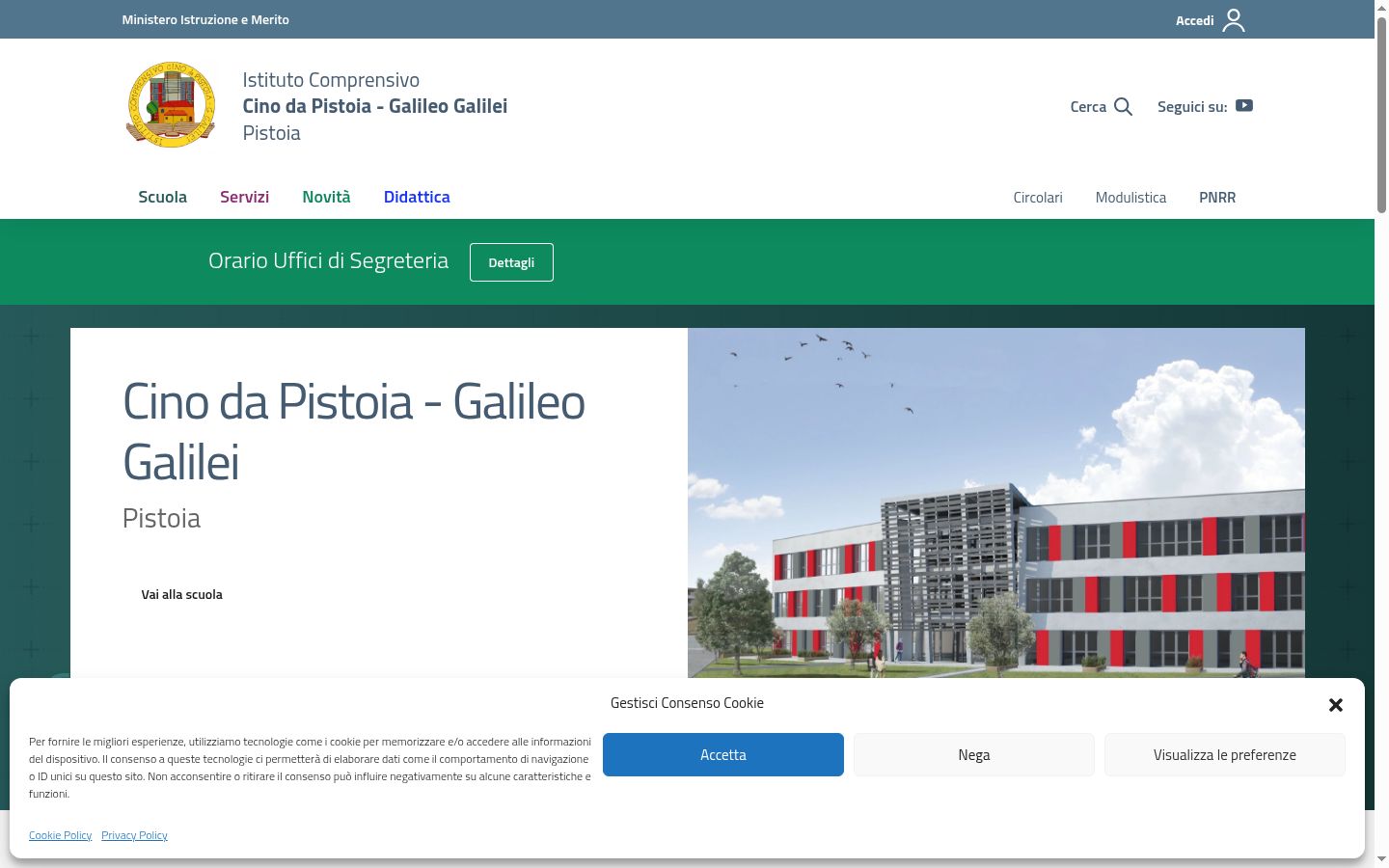This screenshot has height=868, width=1389.
Task: Open search via the magnifying glass icon
Action: tap(1123, 107)
